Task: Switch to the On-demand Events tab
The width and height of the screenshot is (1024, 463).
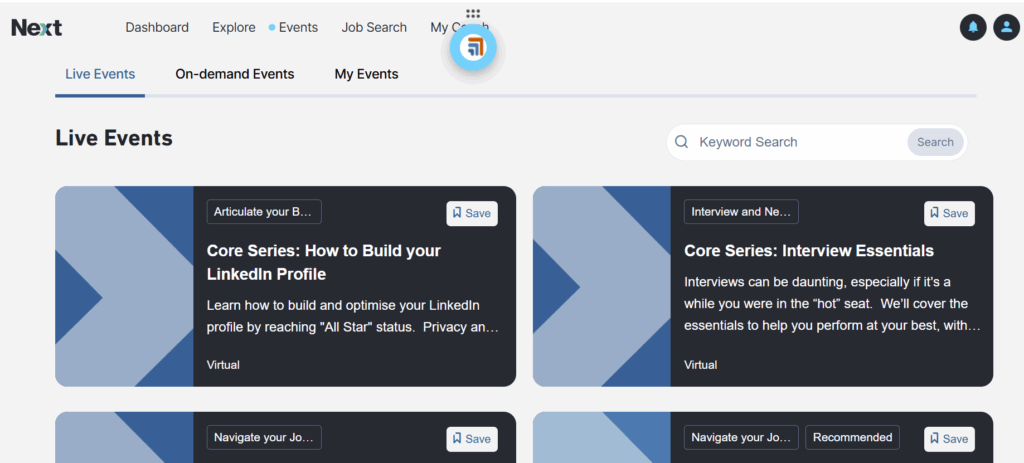Action: (x=235, y=74)
